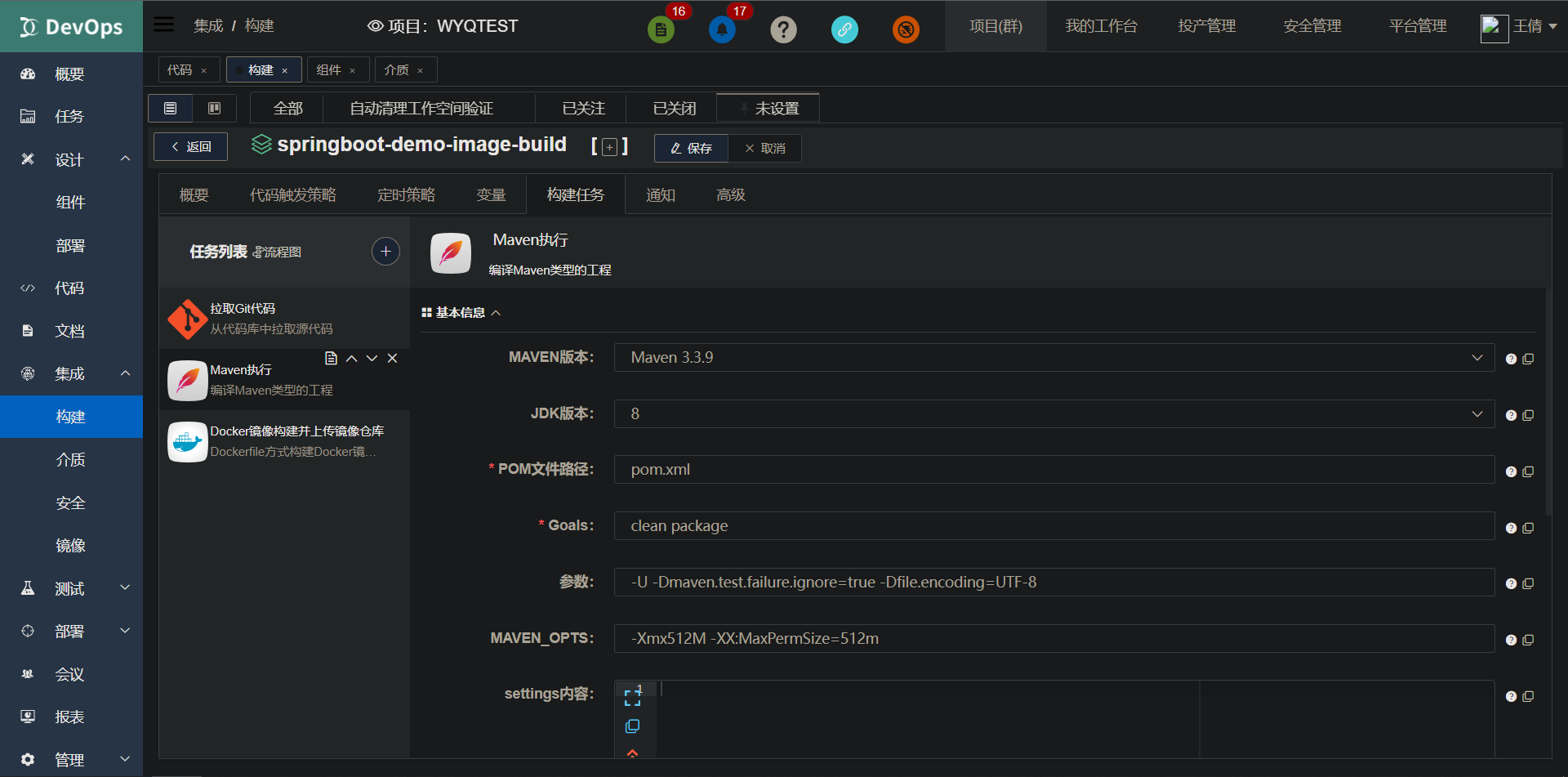Collapse the 基本信息 section

pyautogui.click(x=497, y=312)
